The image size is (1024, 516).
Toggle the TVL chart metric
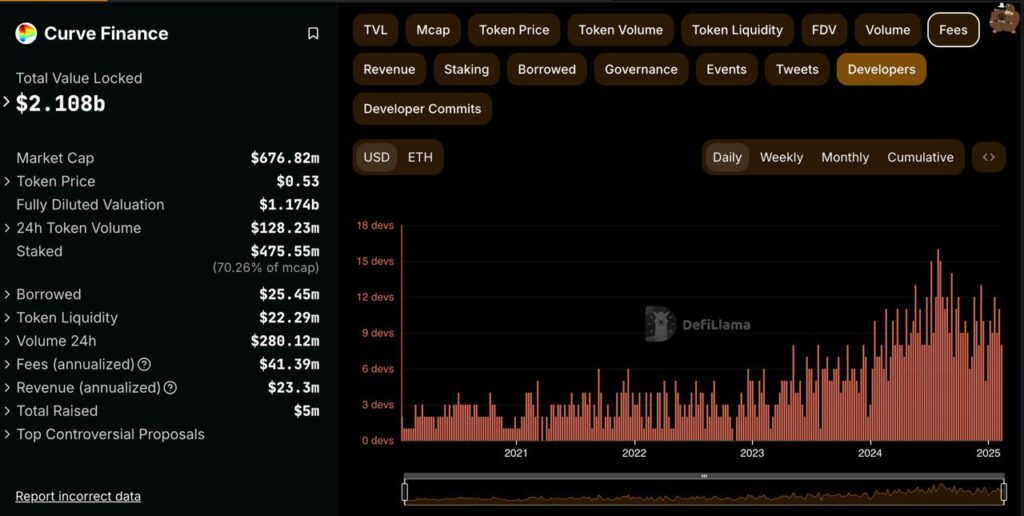(376, 30)
